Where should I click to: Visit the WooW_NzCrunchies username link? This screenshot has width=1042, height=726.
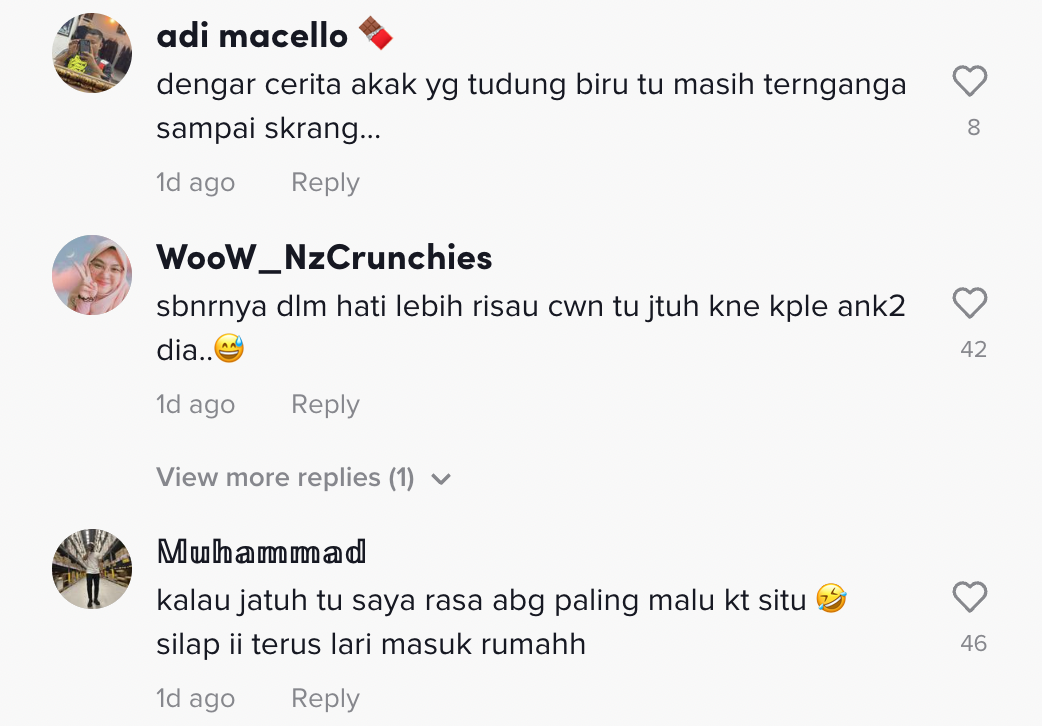click(324, 258)
